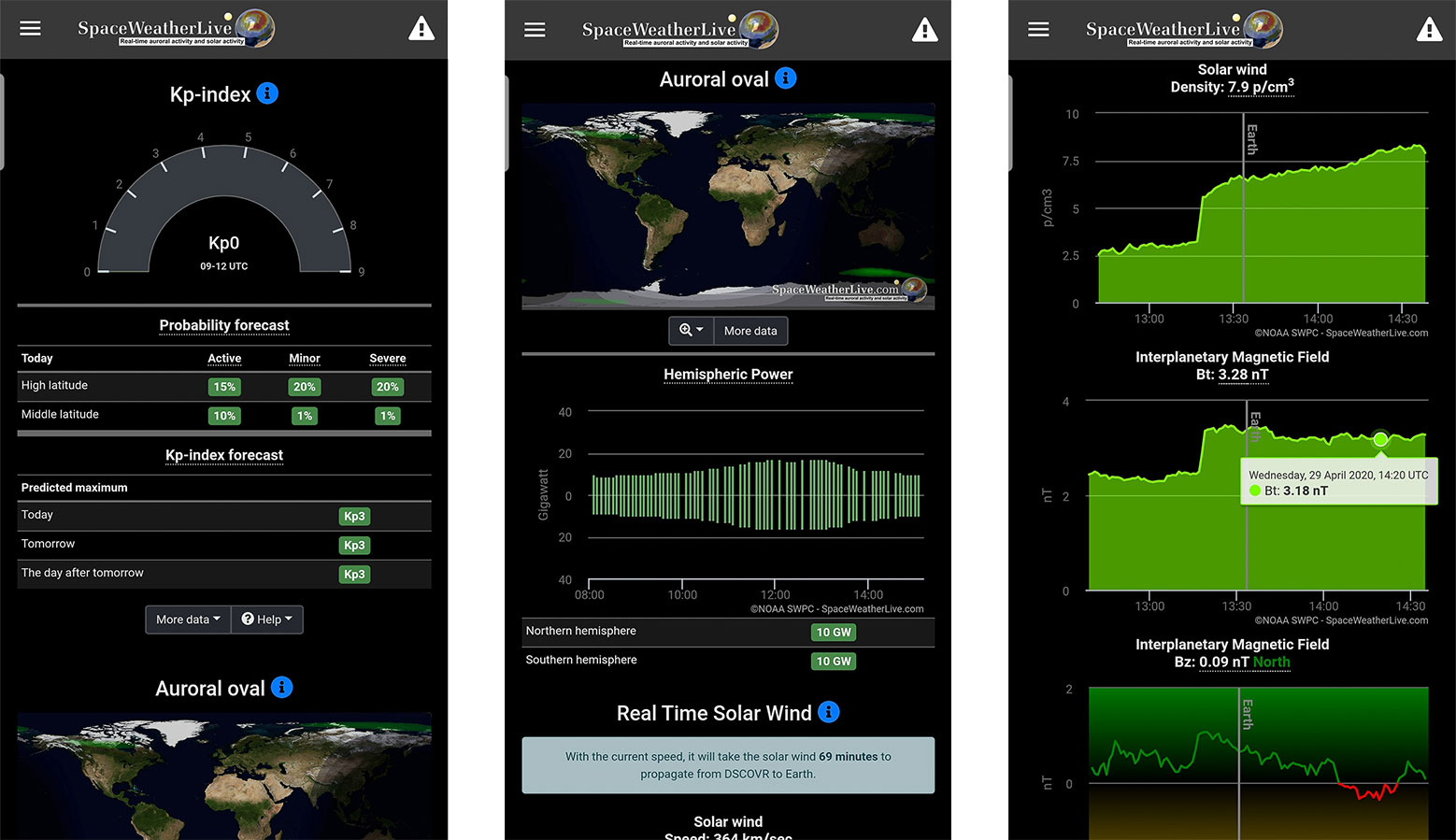1456x840 pixels.
Task: Open the Kp-index info icon
Action: (x=268, y=93)
